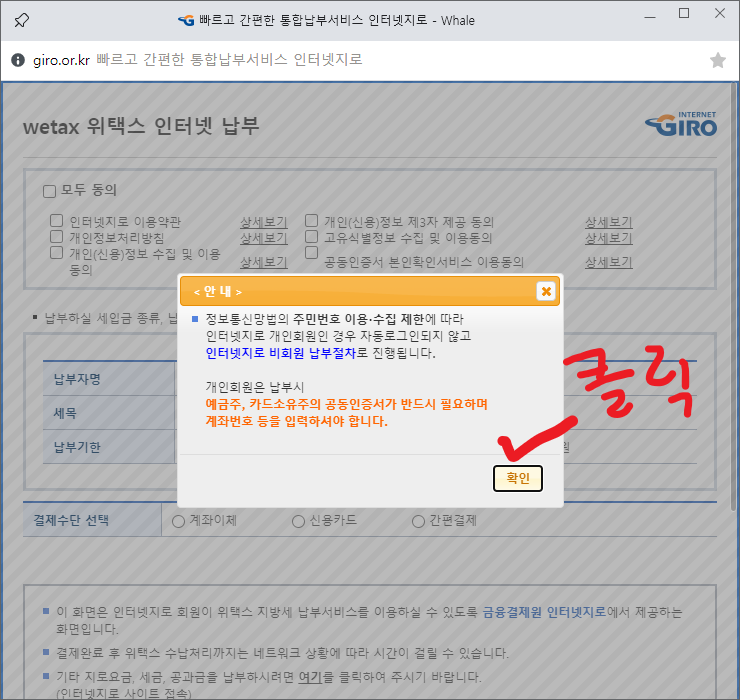The width and height of the screenshot is (740, 700).
Task: Tick 인터넷지로 이용약관 checkbox
Action: pos(57,220)
